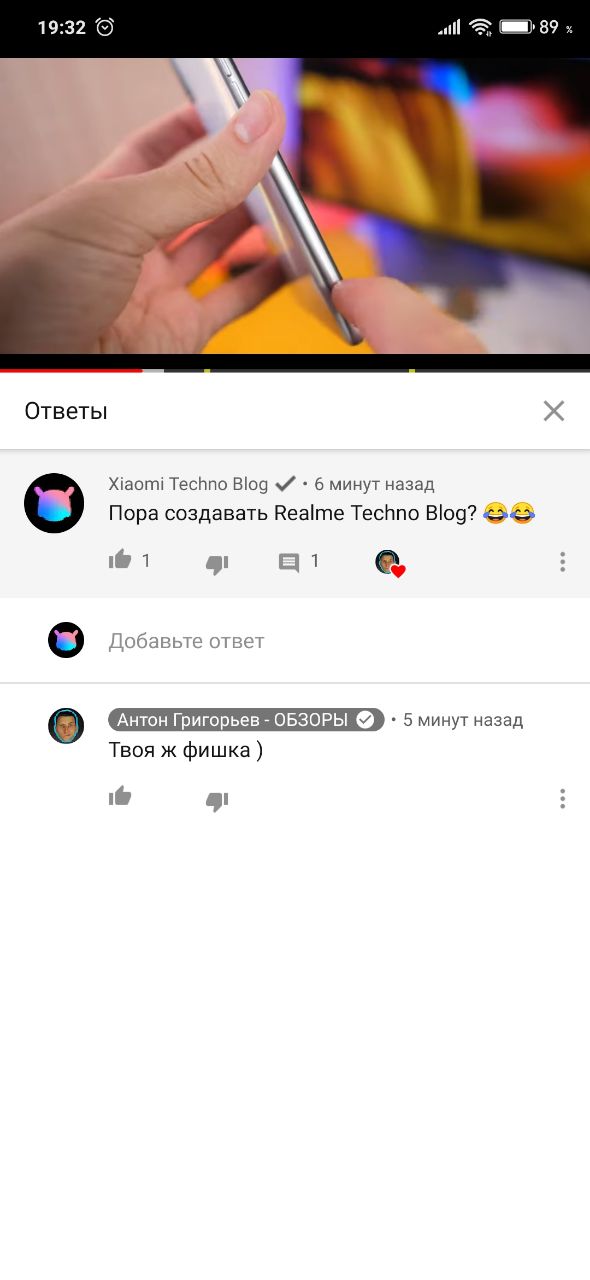Like the Xiaomi Techno Blog comment
The image size is (590, 1280).
pyautogui.click(x=120, y=560)
